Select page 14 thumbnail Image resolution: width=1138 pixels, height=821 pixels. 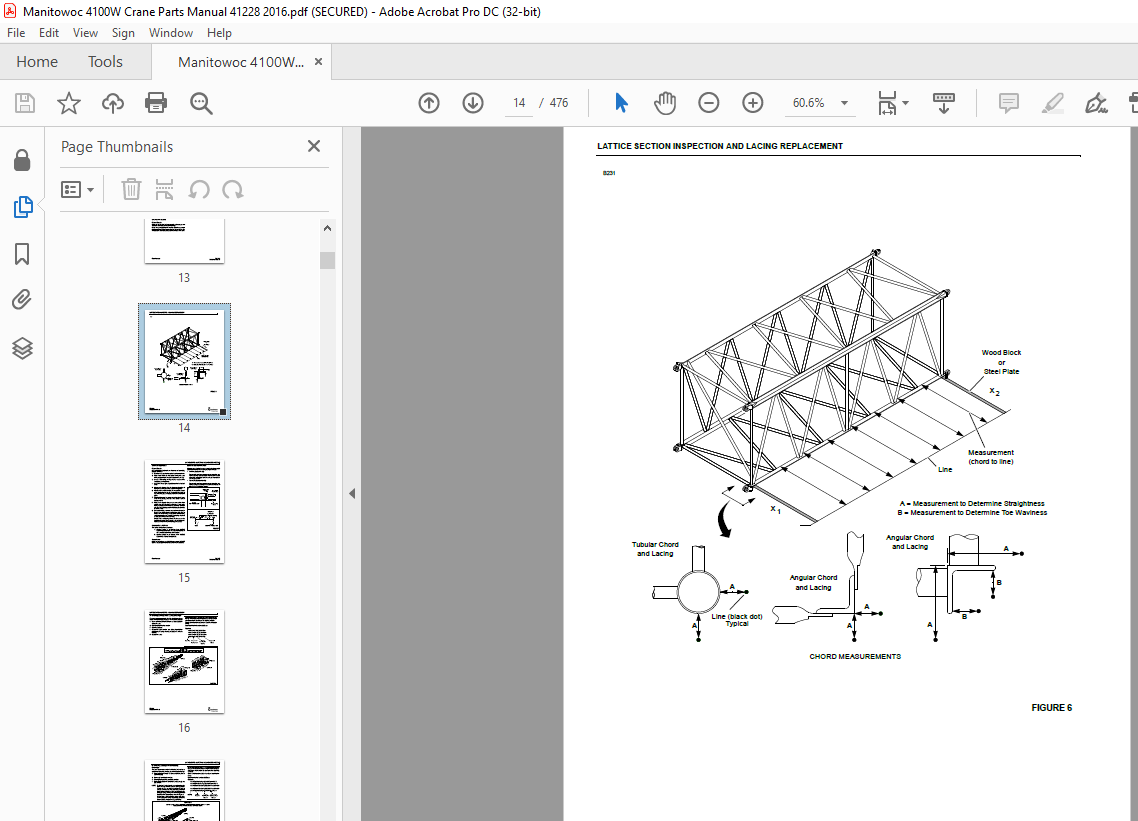[x=184, y=362]
